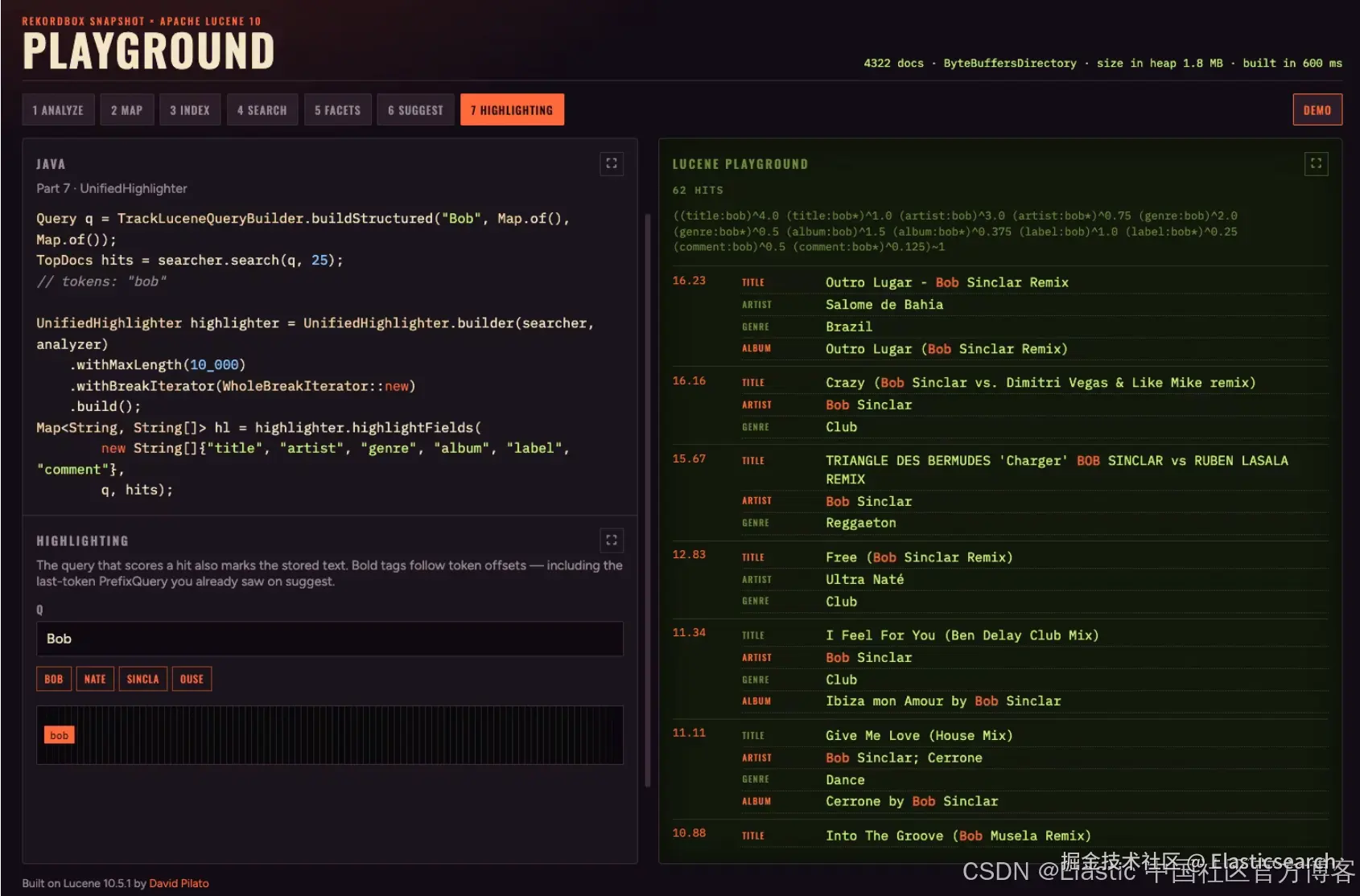The height and width of the screenshot is (896, 1360).
Task: Focus the Q query input field
Action: [330, 639]
